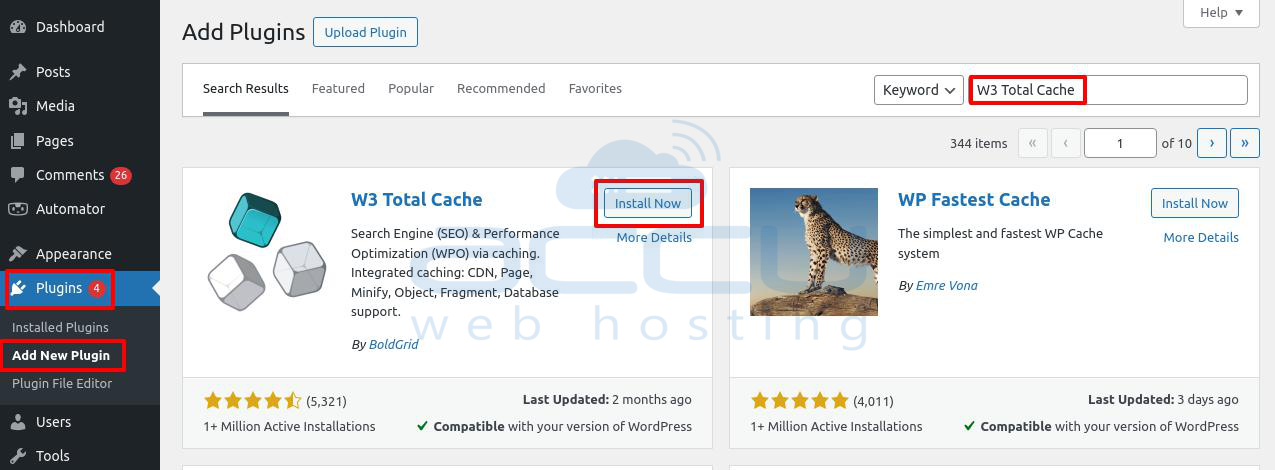The width and height of the screenshot is (1275, 470).
Task: Switch to the Popular tab
Action: click(x=411, y=89)
